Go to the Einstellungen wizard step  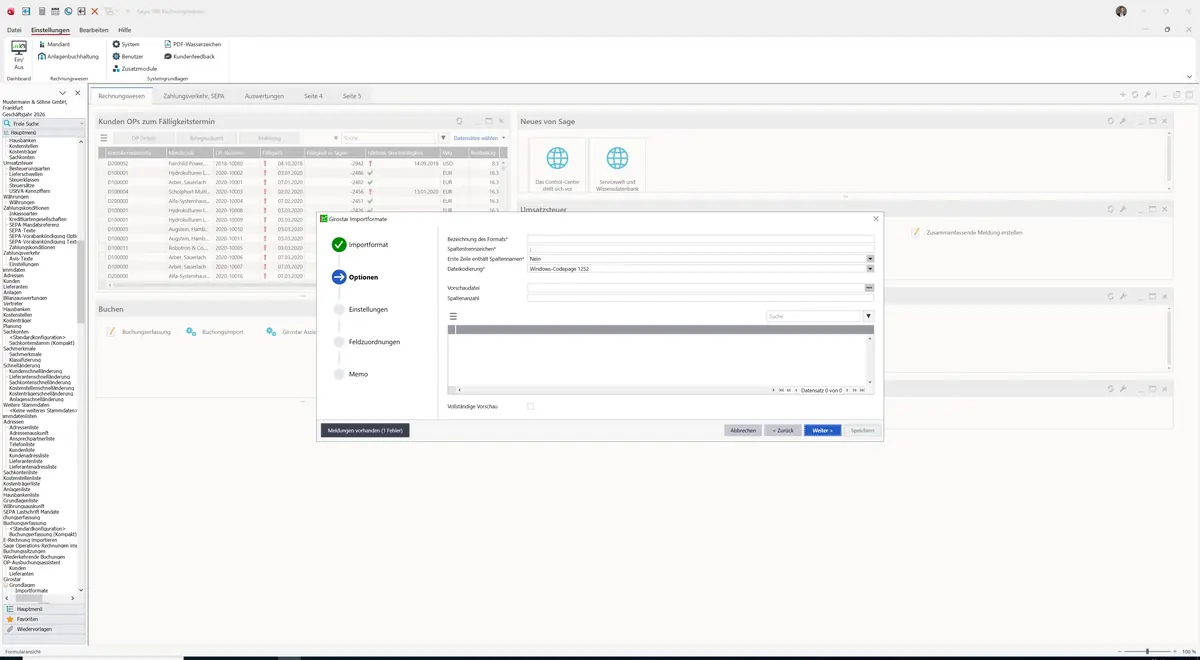pos(368,309)
